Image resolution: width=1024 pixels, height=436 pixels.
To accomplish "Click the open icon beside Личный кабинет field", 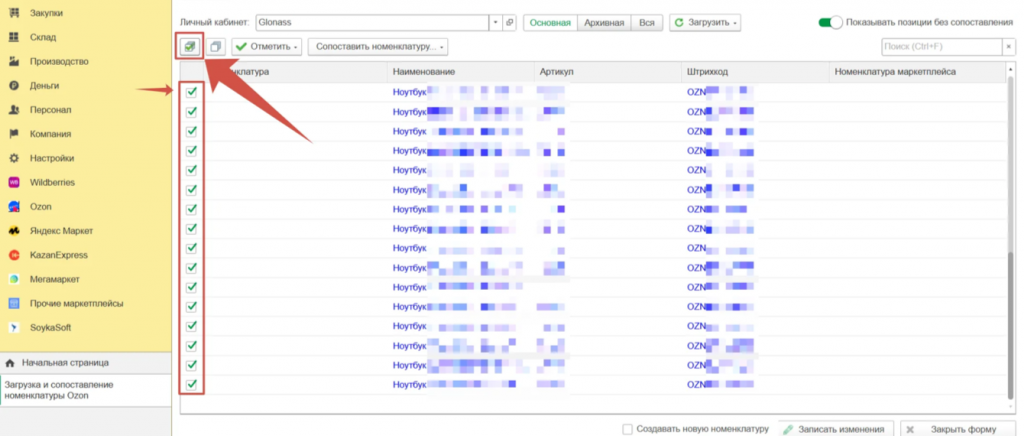I will (x=509, y=22).
